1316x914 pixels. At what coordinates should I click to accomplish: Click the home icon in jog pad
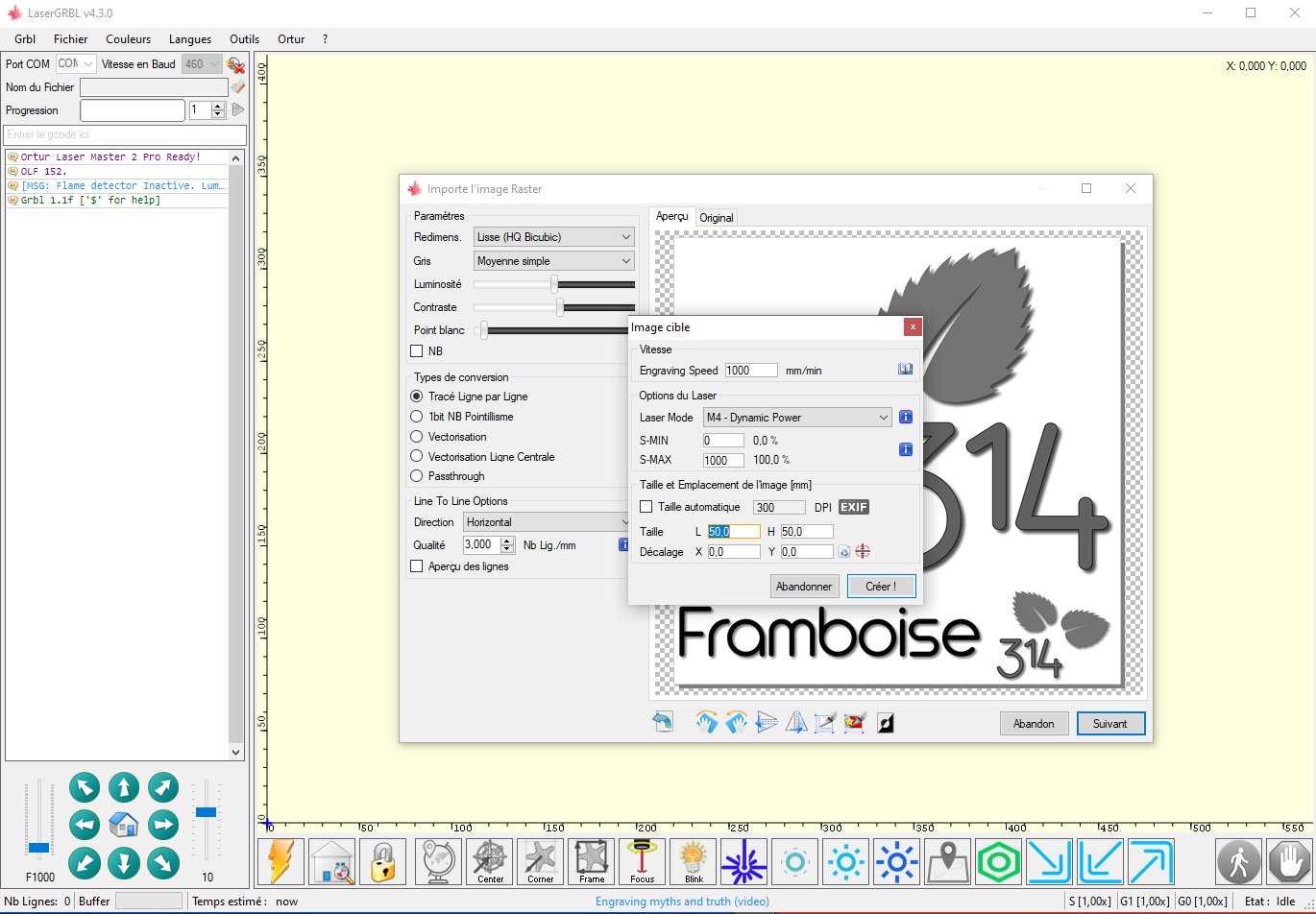[x=124, y=824]
